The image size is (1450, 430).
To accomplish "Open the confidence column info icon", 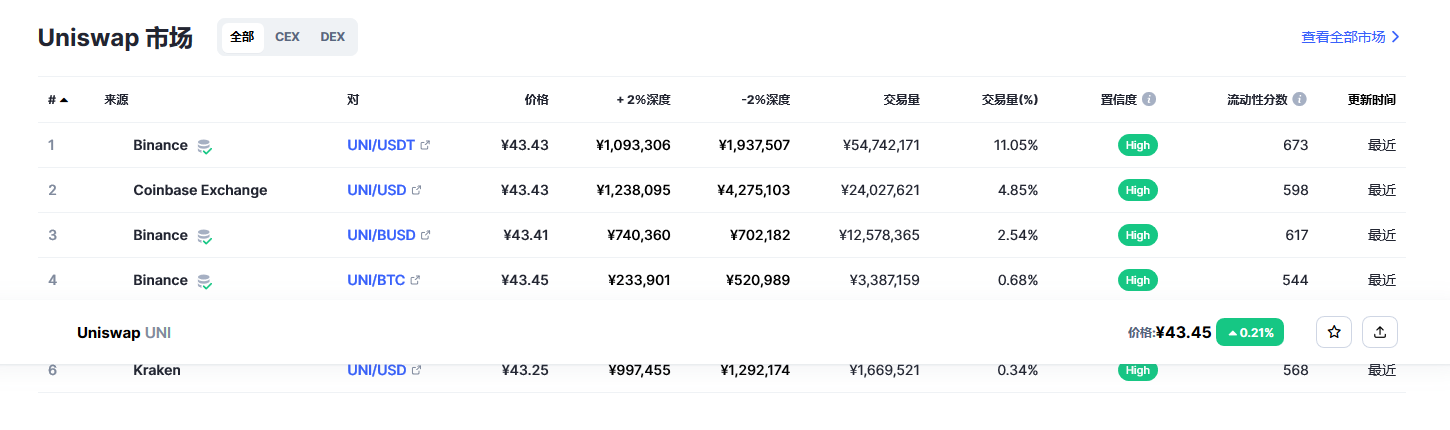I will (x=1149, y=100).
